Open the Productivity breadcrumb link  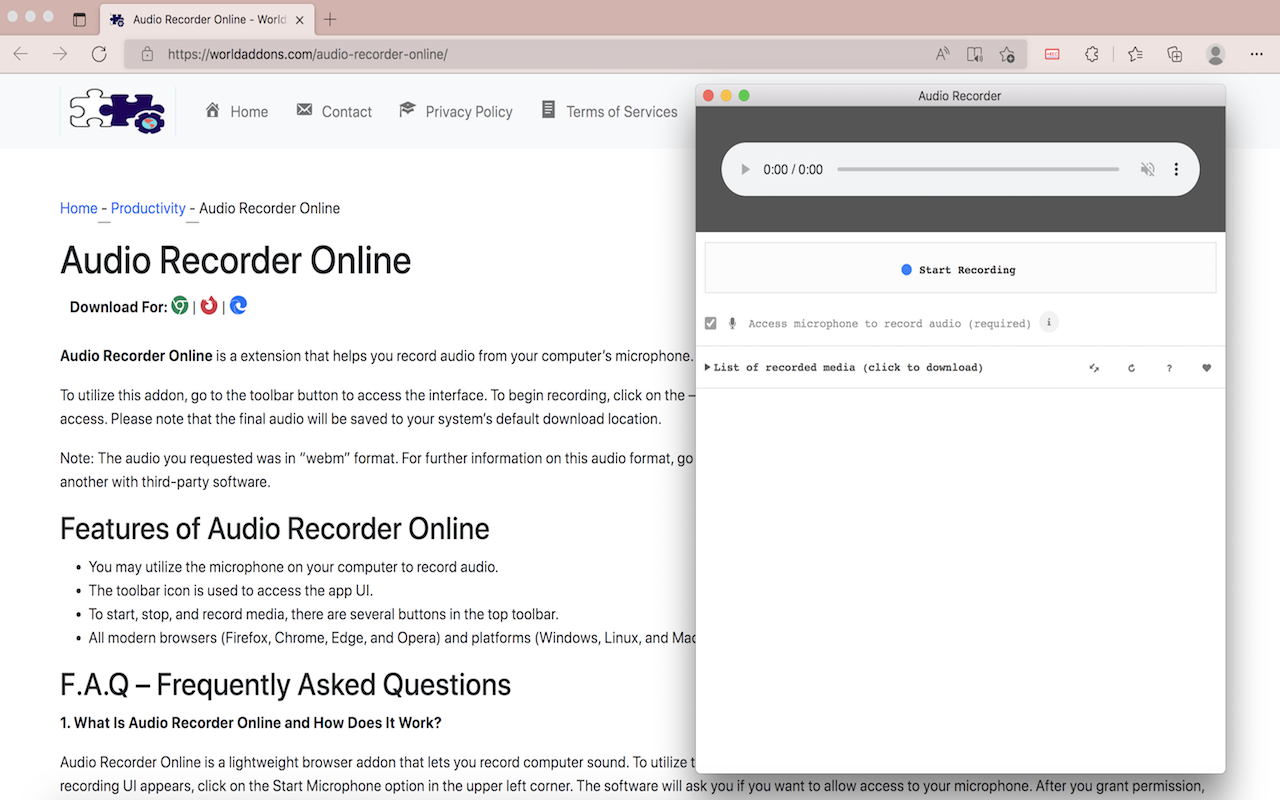pyautogui.click(x=148, y=208)
